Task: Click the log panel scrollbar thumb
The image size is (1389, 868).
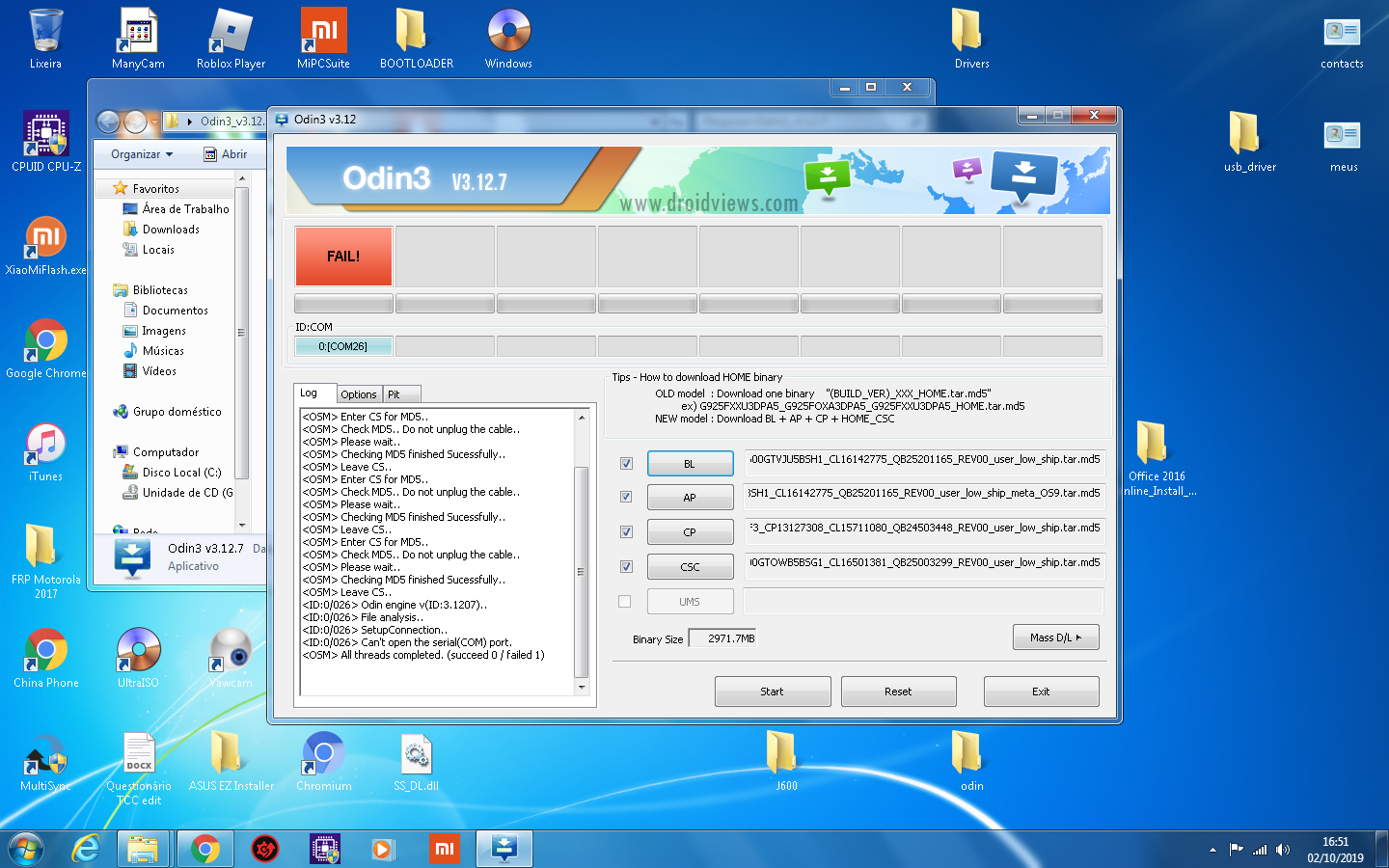Action: 581,572
